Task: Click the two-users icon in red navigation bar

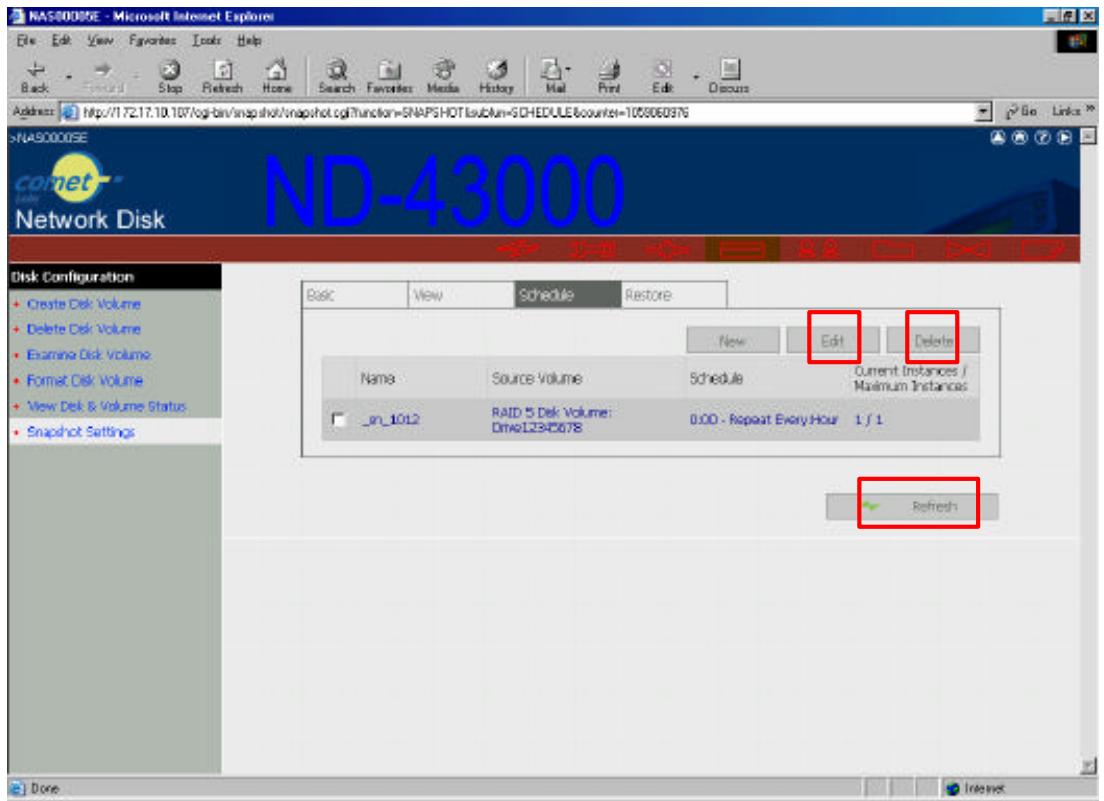Action: [x=818, y=249]
